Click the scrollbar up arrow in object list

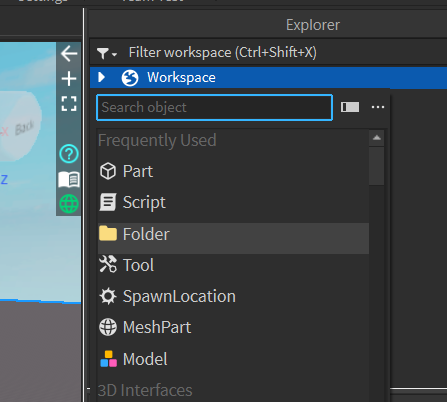(x=377, y=138)
